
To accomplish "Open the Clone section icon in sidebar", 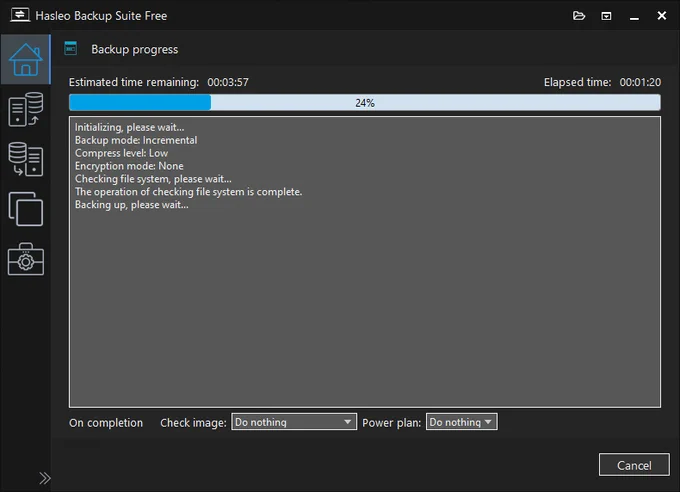I will [x=26, y=209].
